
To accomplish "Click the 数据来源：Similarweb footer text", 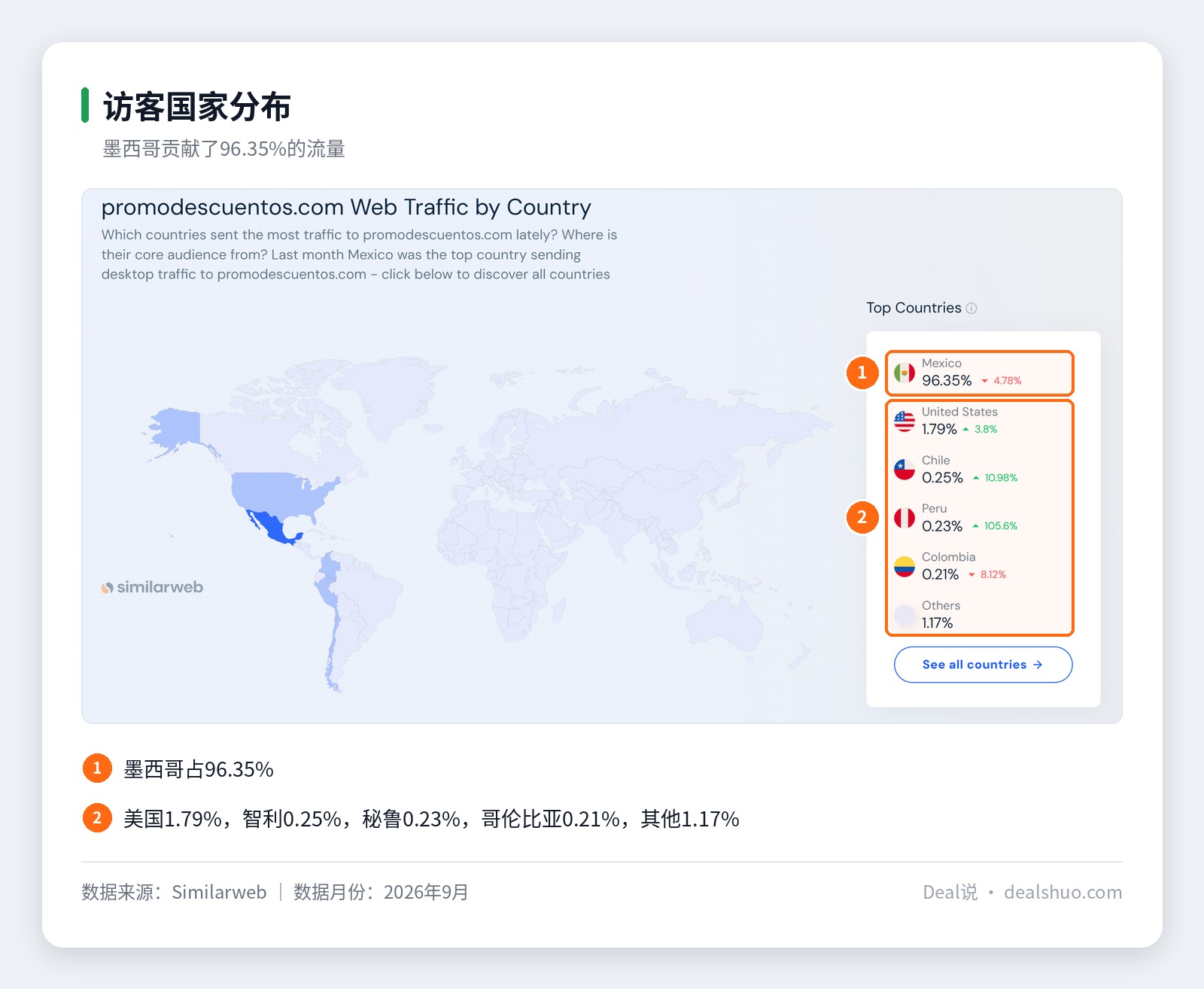I will [174, 892].
